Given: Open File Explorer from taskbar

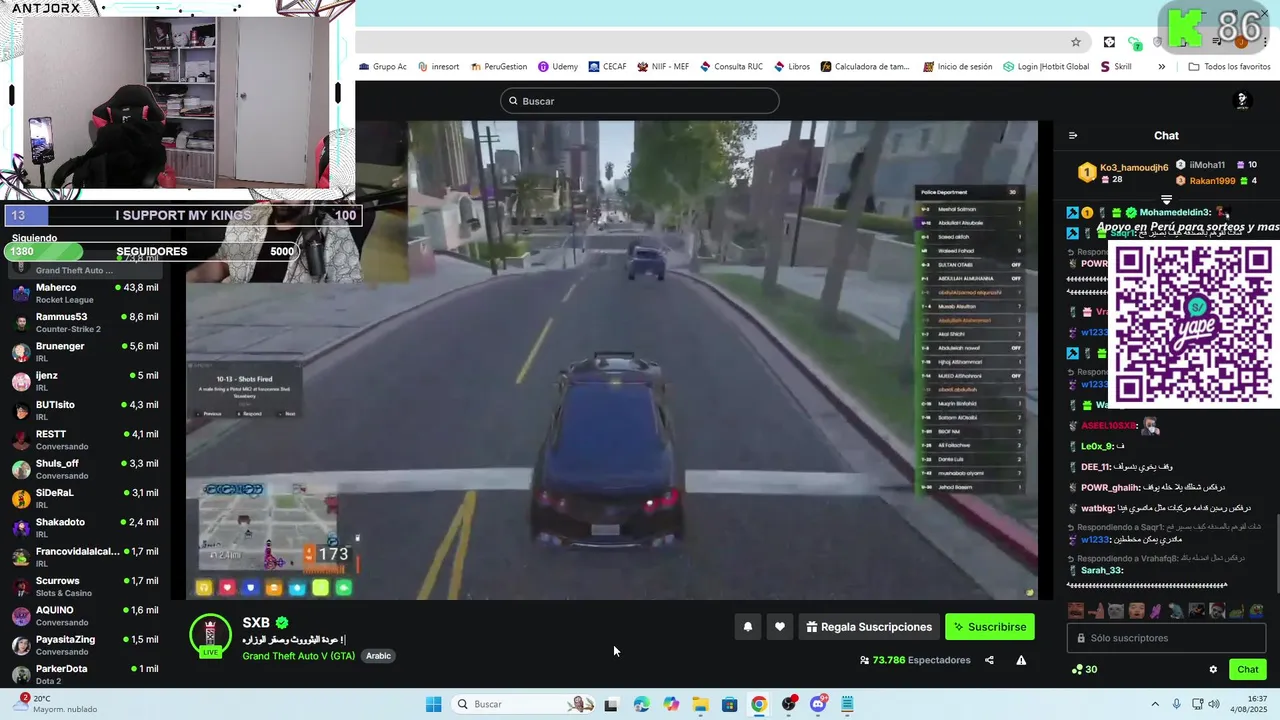Looking at the screenshot, I should click(x=700, y=704).
